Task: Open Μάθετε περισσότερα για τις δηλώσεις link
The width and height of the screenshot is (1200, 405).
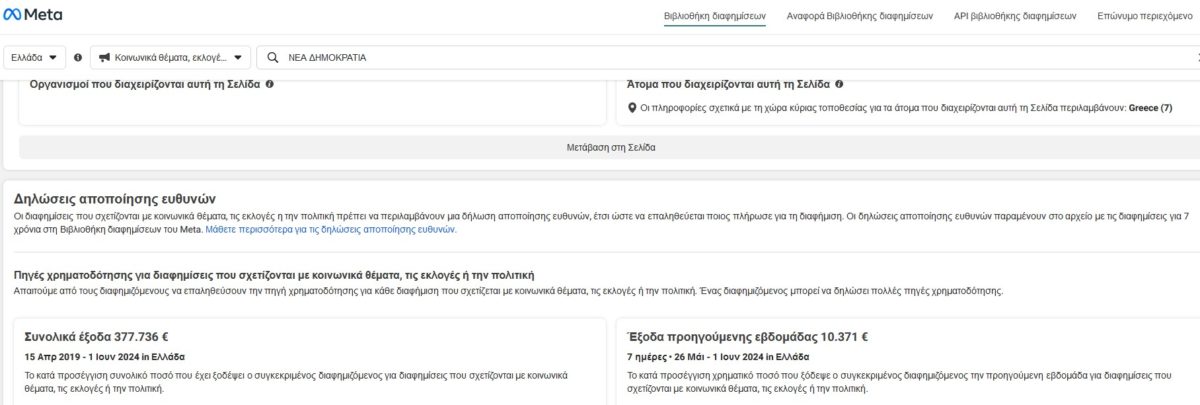Action: (x=331, y=229)
